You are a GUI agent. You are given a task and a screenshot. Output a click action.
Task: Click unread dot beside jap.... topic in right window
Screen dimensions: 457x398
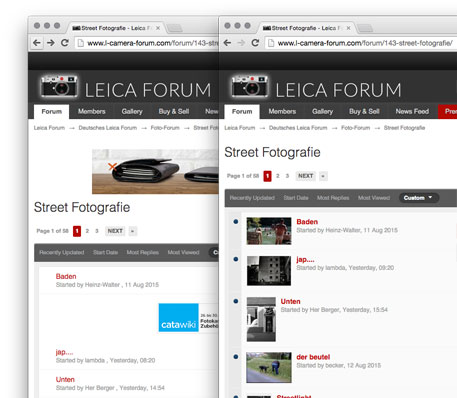pos(236,259)
